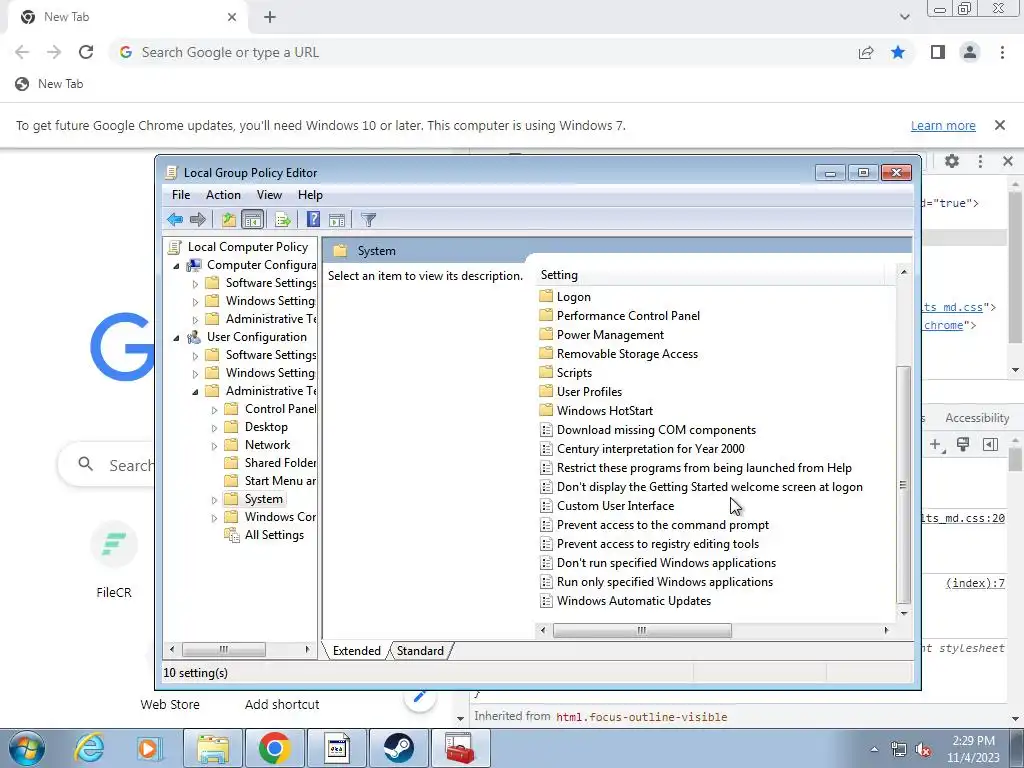Collapse the User Configuration node

[176, 338]
